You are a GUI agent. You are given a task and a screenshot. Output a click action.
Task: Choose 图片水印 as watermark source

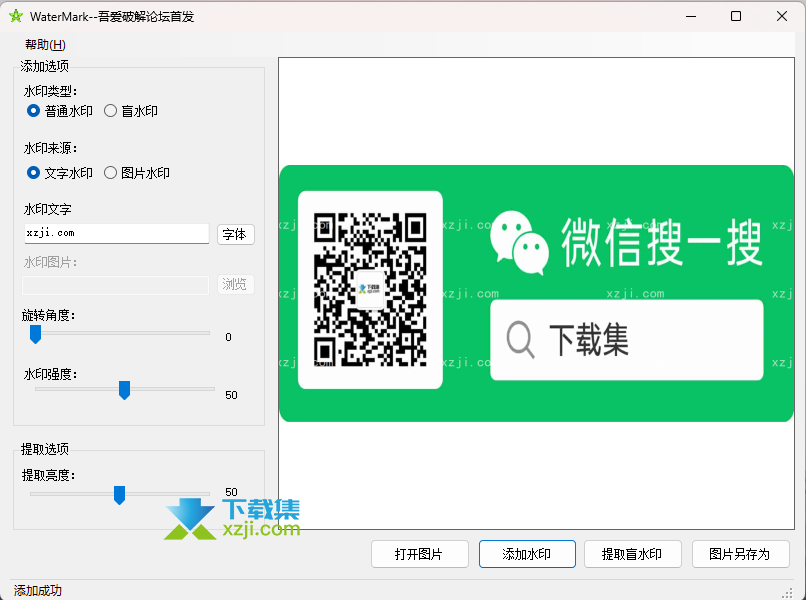[137, 173]
